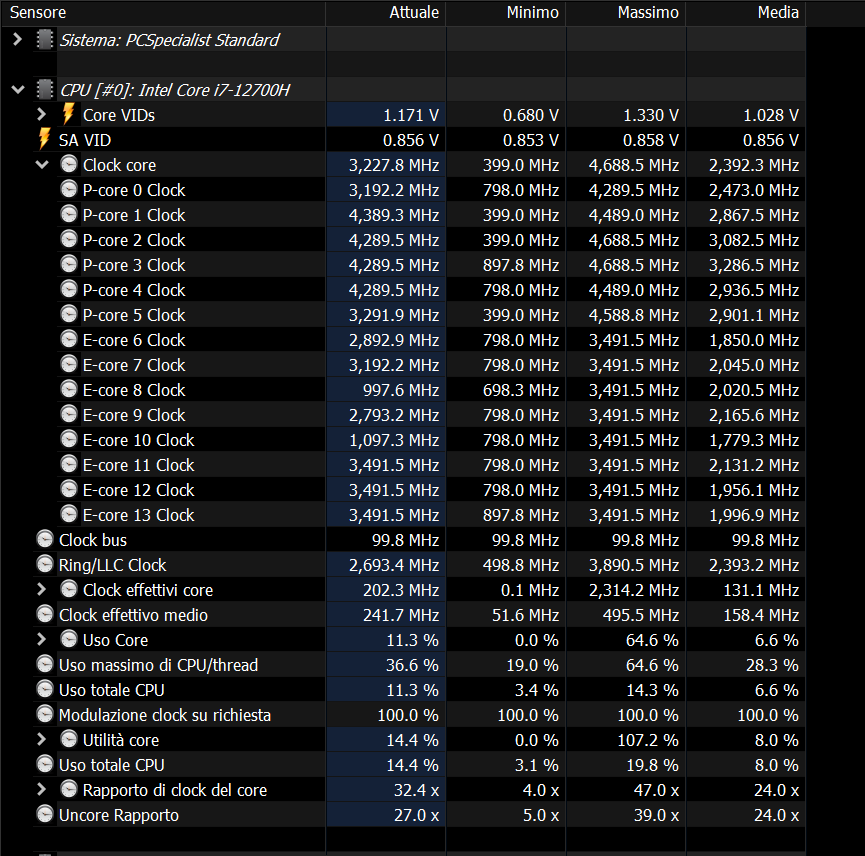Screen dimensions: 865x856
Task: Click the clock icon for Clock bus
Action: click(45, 539)
